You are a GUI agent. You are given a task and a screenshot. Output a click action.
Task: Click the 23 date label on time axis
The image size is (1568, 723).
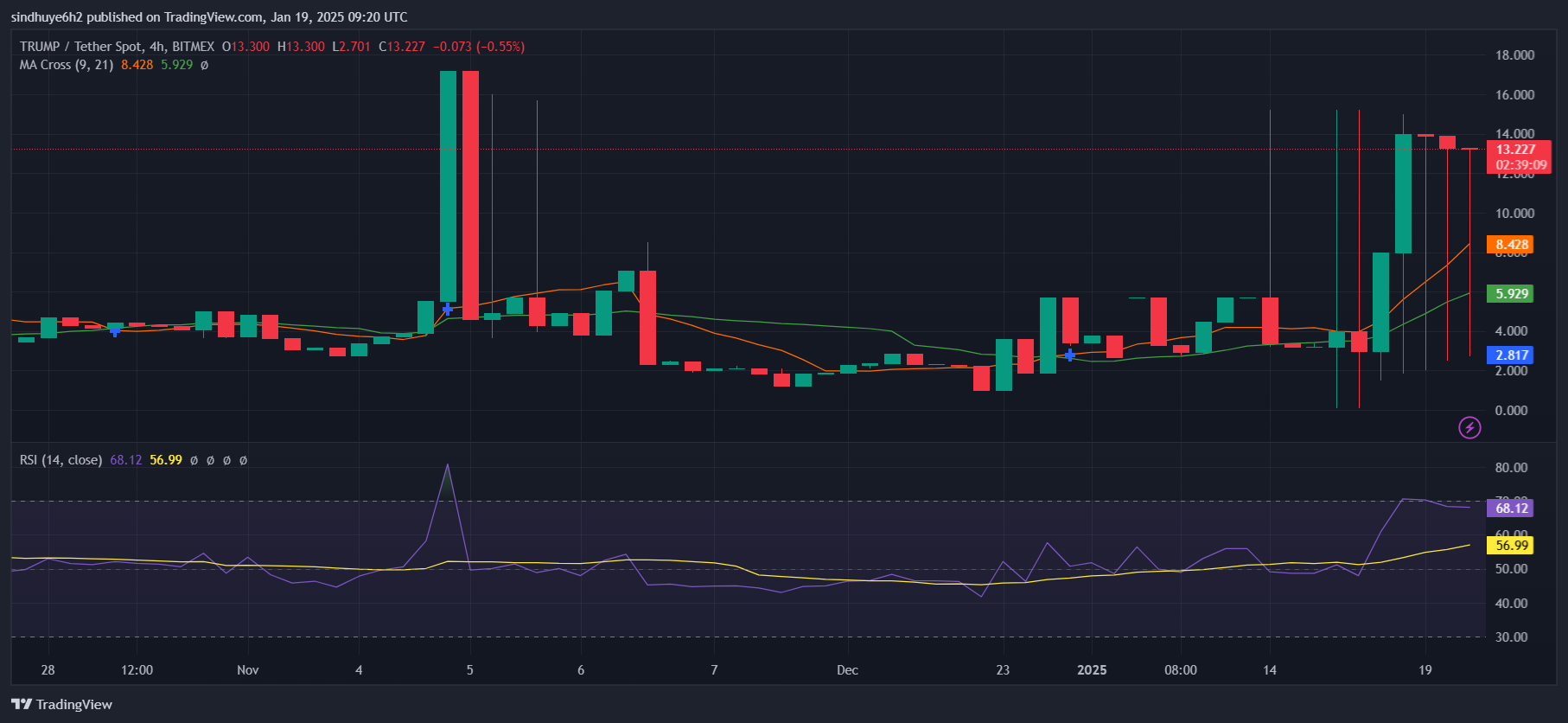tap(1003, 670)
